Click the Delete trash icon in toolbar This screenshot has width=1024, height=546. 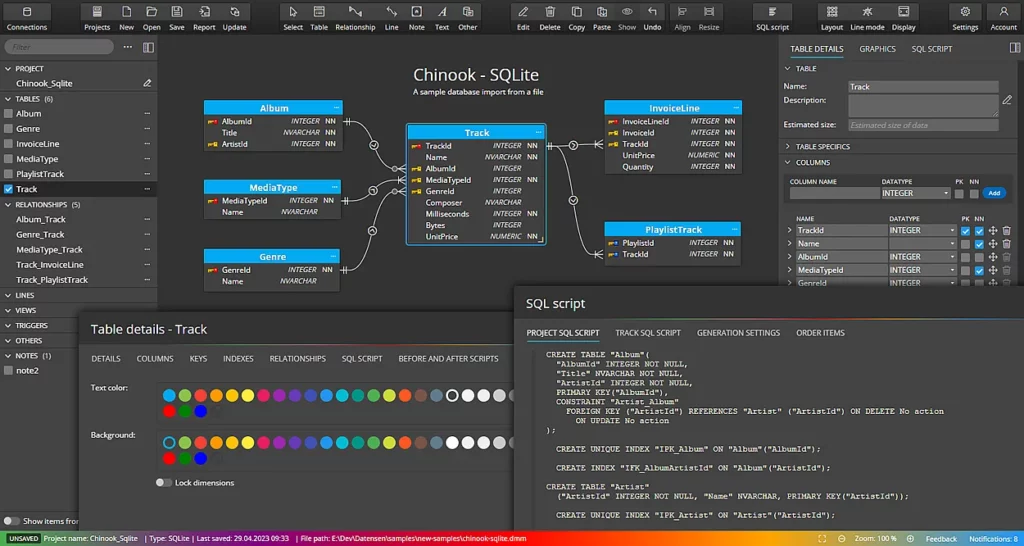[550, 18]
